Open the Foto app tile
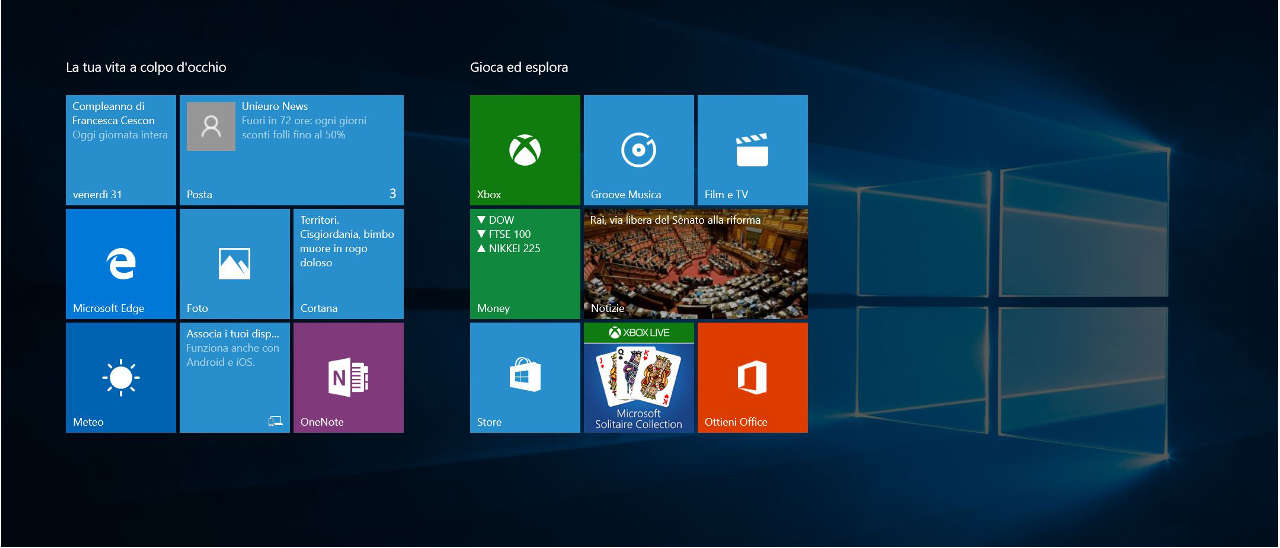The height and width of the screenshot is (548, 1280). [235, 264]
